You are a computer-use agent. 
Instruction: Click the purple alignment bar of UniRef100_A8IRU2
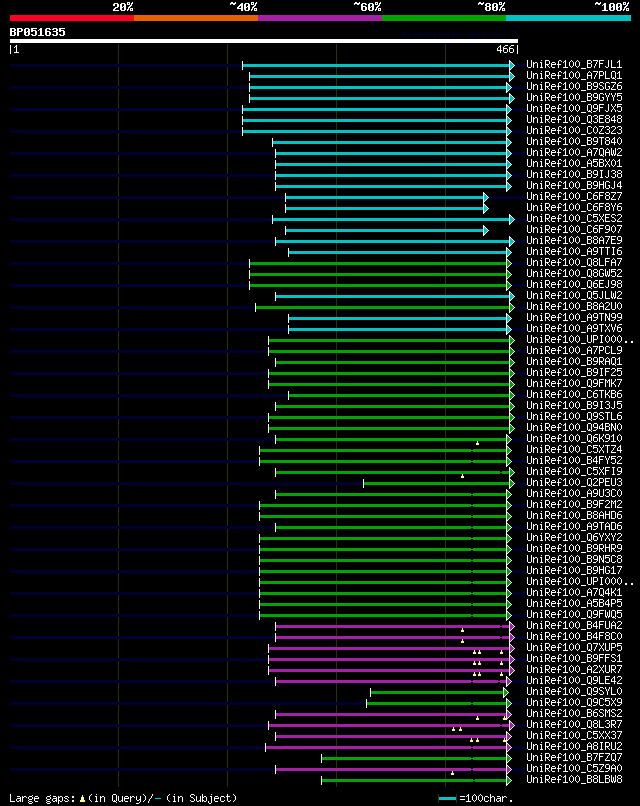coord(388,747)
